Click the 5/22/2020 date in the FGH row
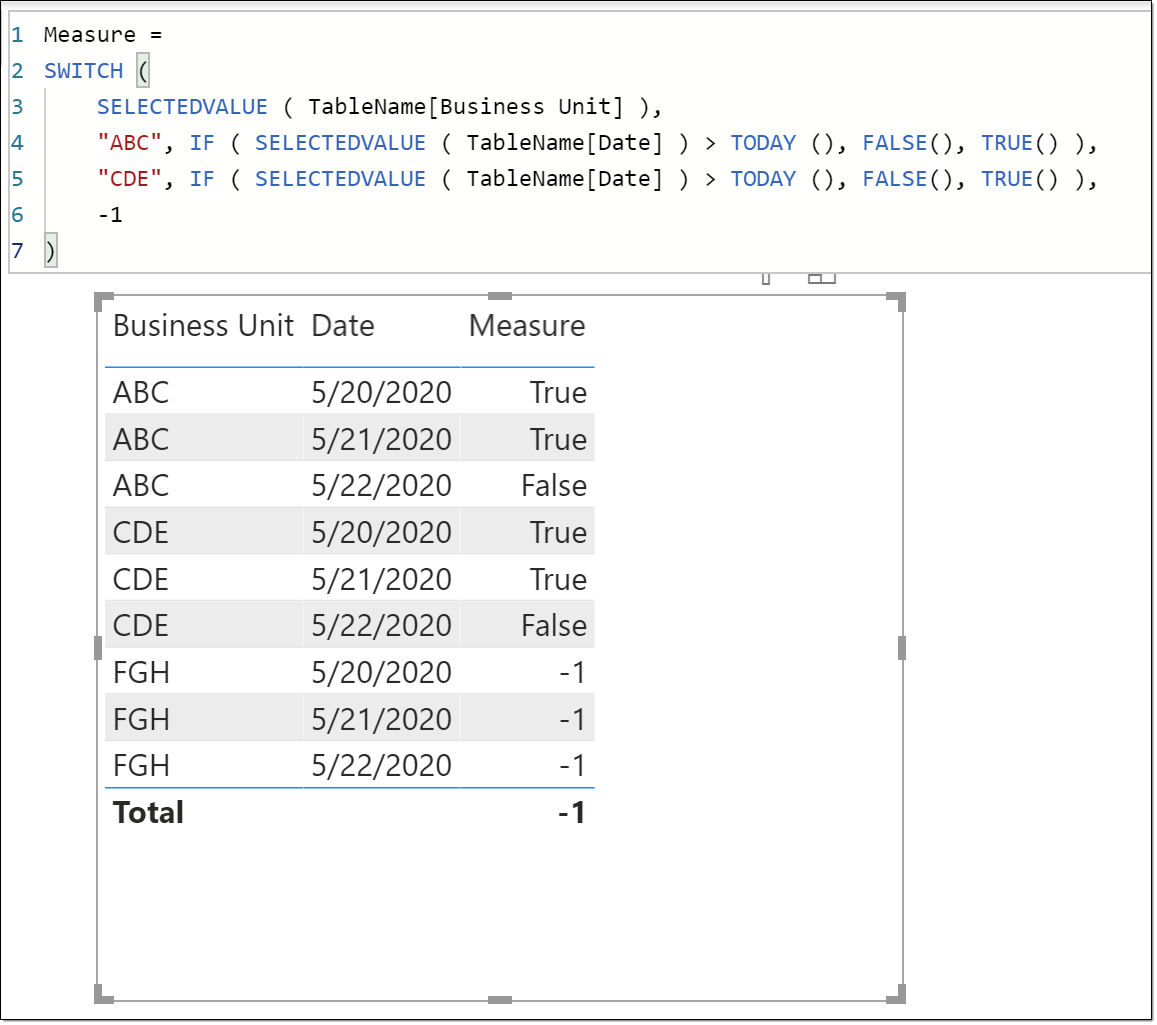This screenshot has height=1025, width=1157. point(381,765)
